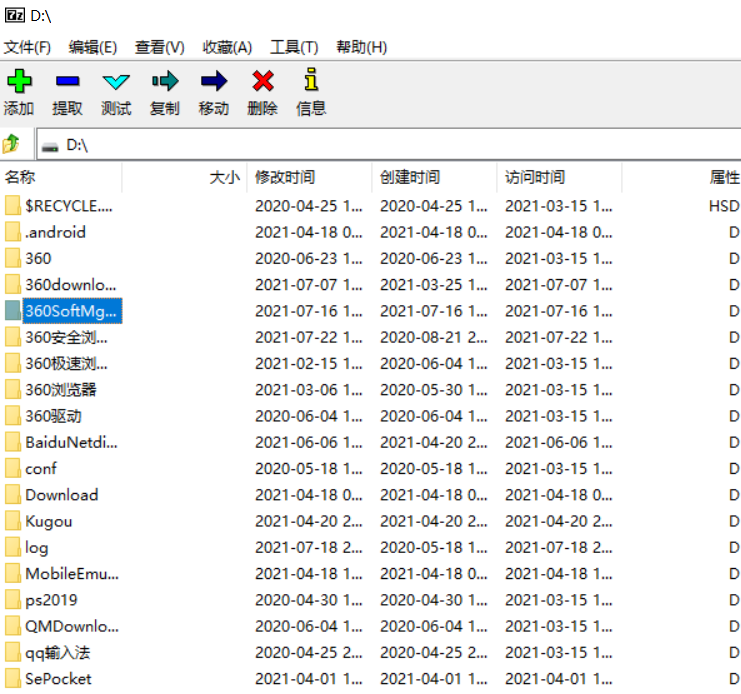Select the 360SoftMg... highlighted name
Screen dimensions: 741x694
coord(72,311)
